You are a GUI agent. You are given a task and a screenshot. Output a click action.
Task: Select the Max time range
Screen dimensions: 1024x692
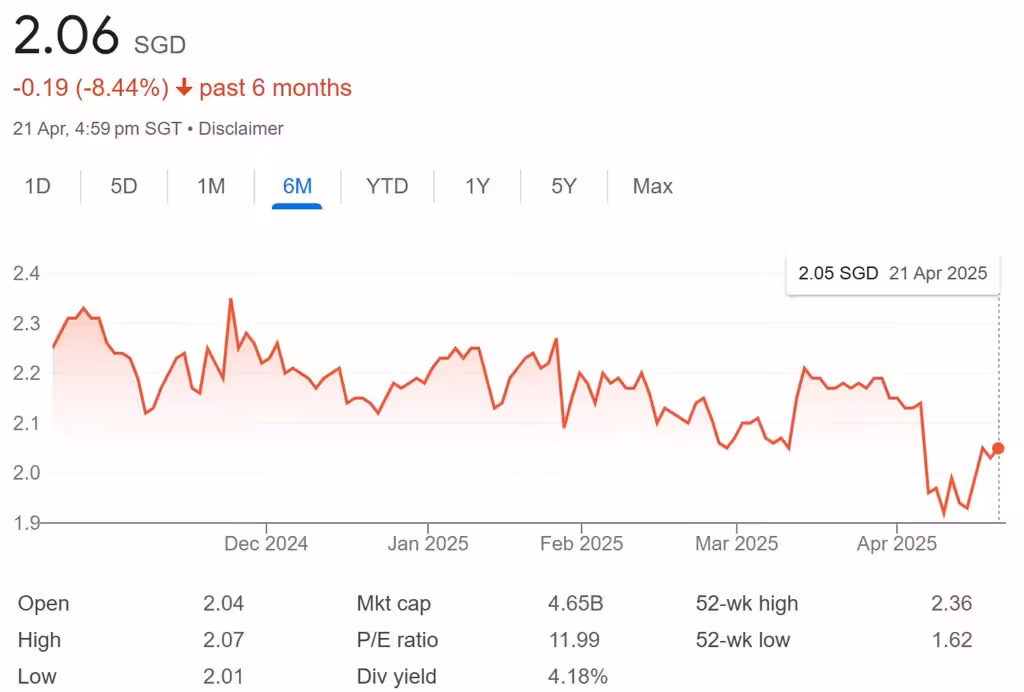pos(651,186)
